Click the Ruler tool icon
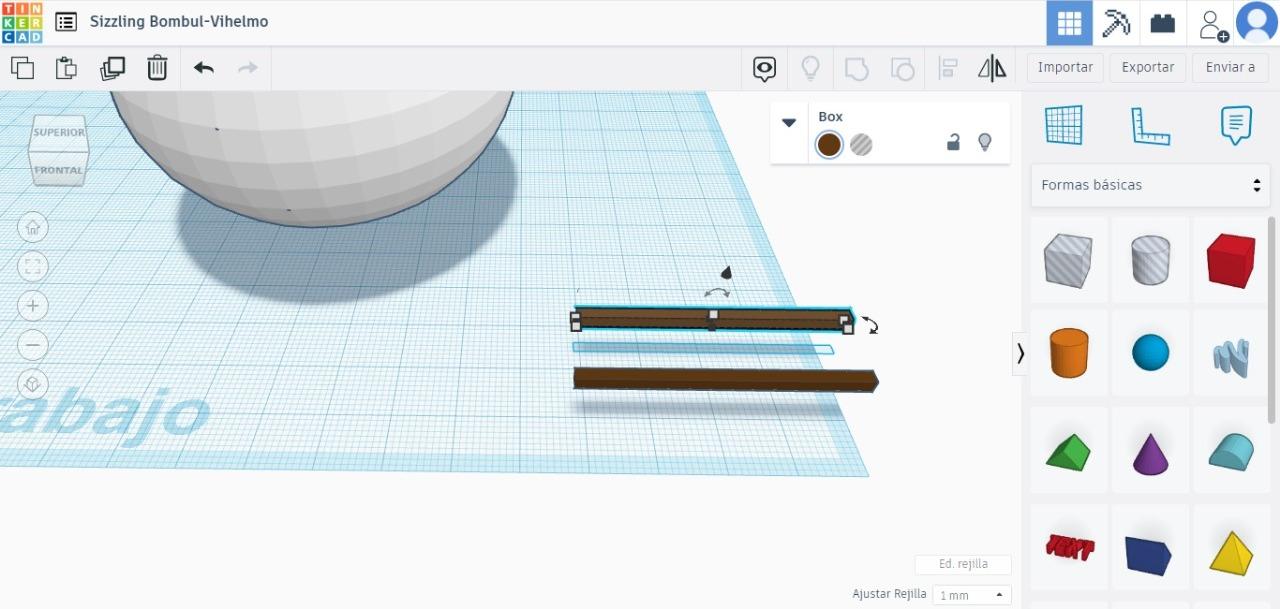Viewport: 1280px width, 609px height. coord(1150,126)
